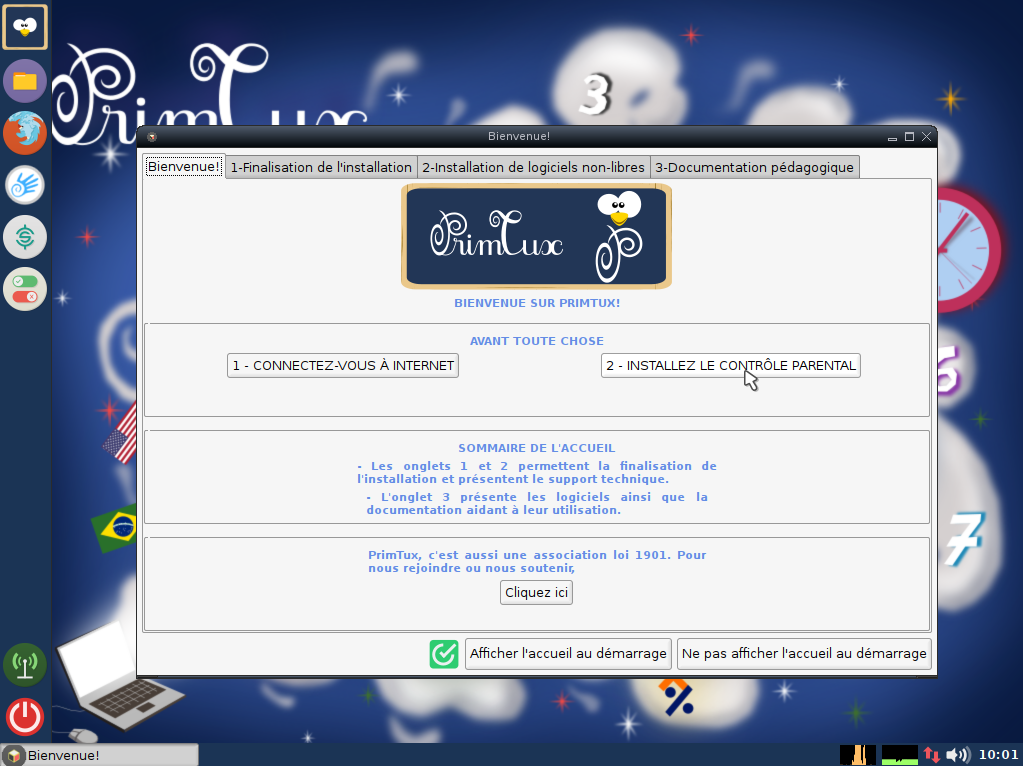
Task: Click the SOMMAIRE DE L'ACCUEIL heading
Action: click(537, 448)
